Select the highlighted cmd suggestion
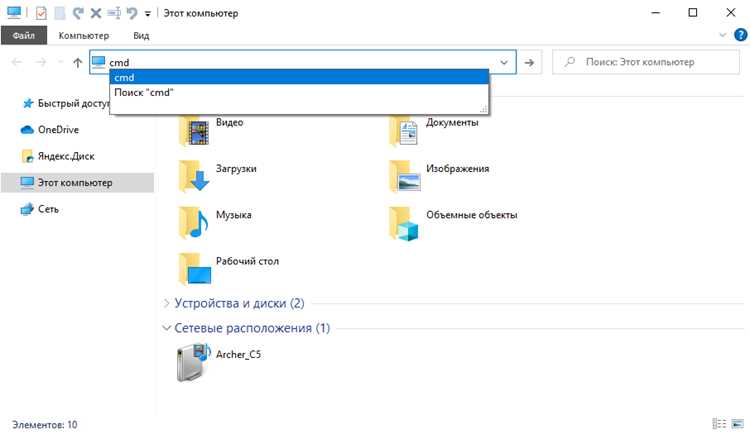The width and height of the screenshot is (750, 434). coord(299,78)
